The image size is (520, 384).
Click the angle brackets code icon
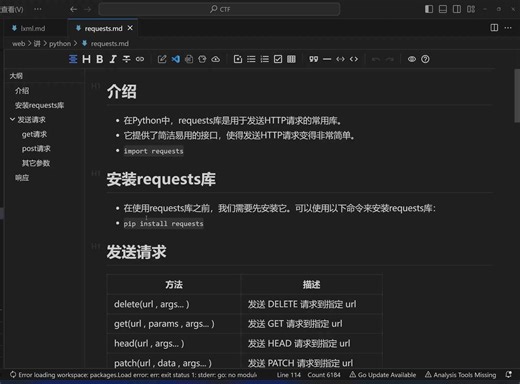354,59
